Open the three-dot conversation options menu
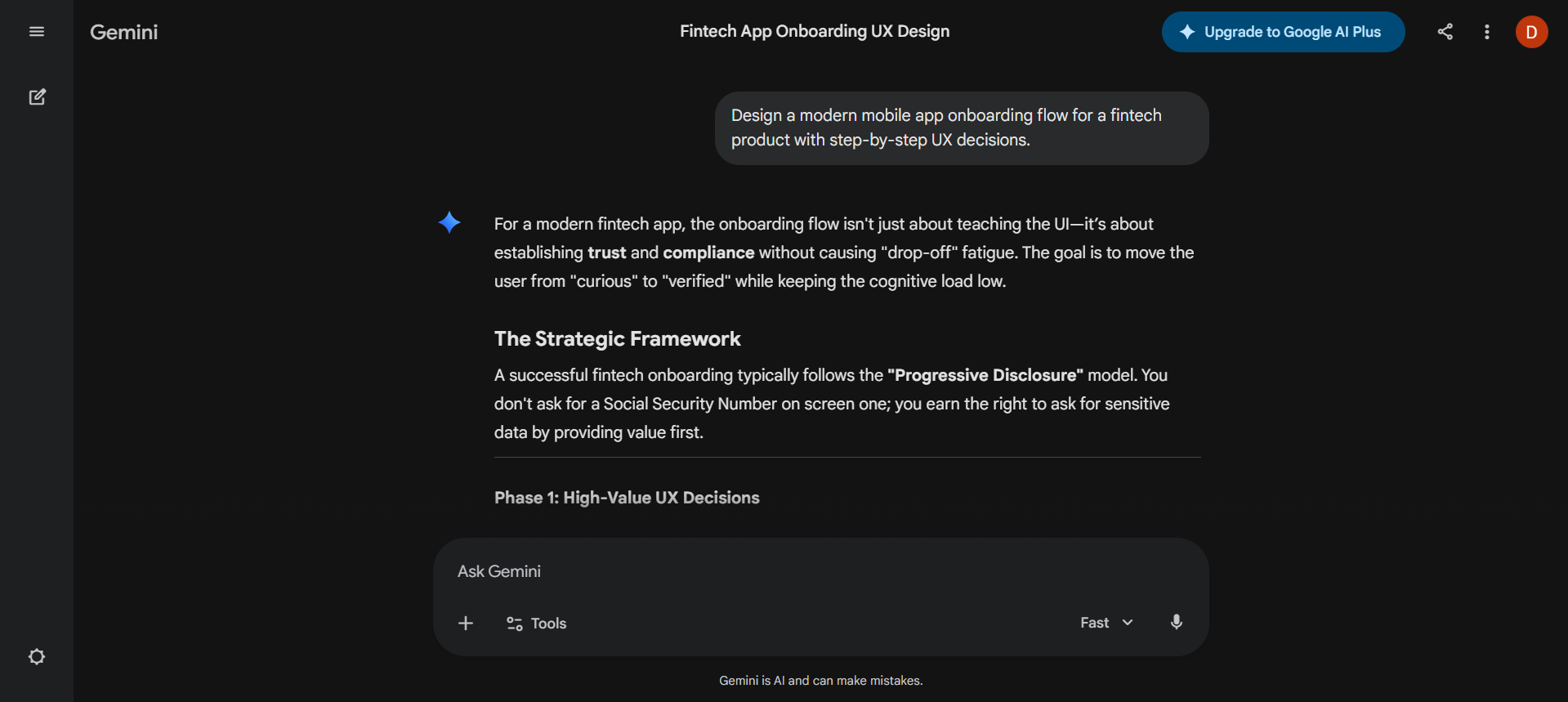 coord(1487,32)
